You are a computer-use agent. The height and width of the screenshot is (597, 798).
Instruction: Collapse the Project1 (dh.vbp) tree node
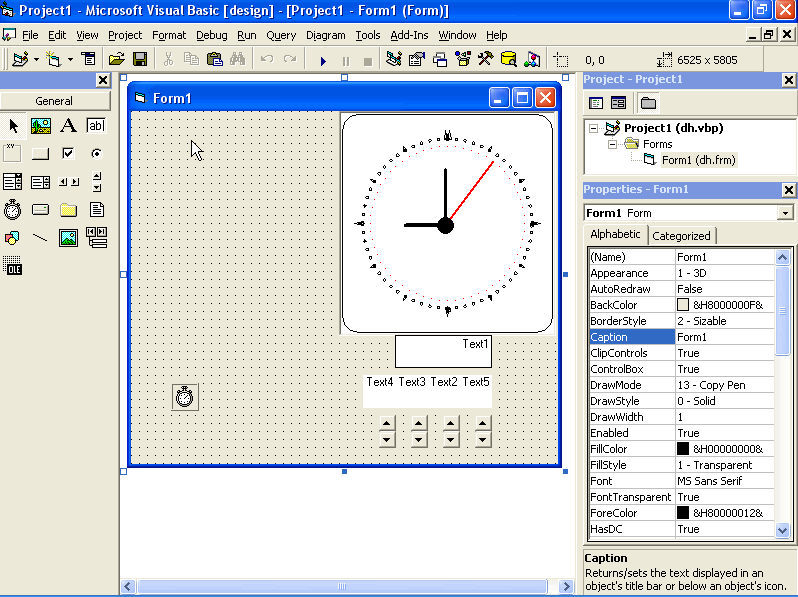click(593, 128)
